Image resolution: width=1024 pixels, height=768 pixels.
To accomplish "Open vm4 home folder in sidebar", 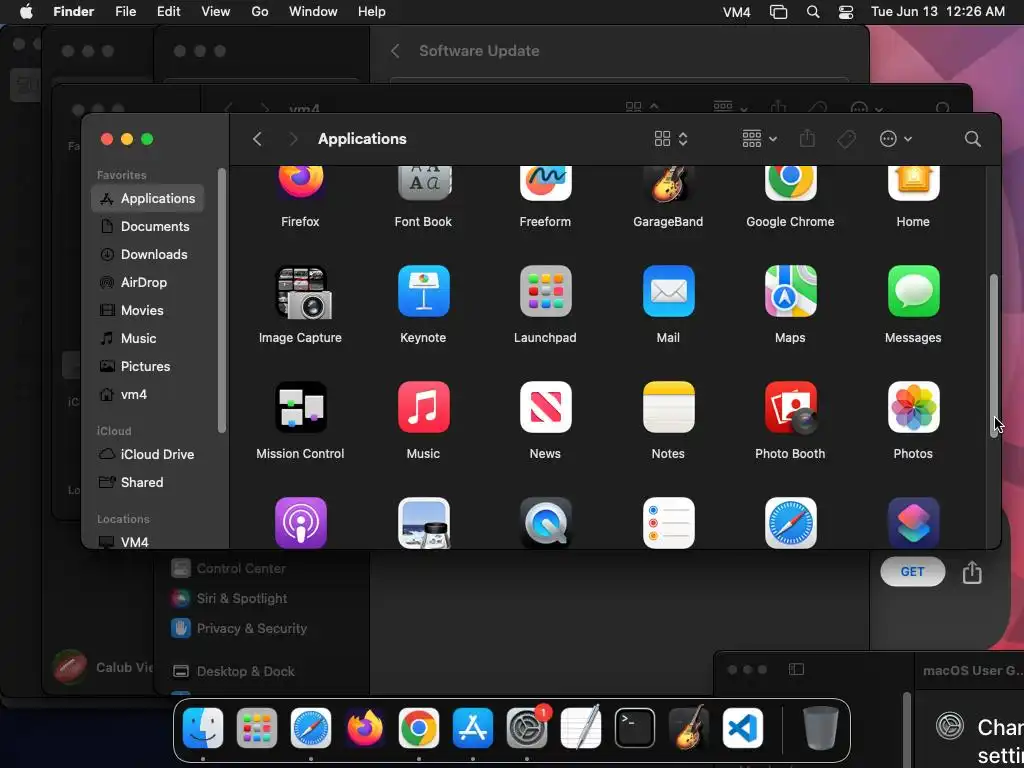I will click(x=148, y=394).
